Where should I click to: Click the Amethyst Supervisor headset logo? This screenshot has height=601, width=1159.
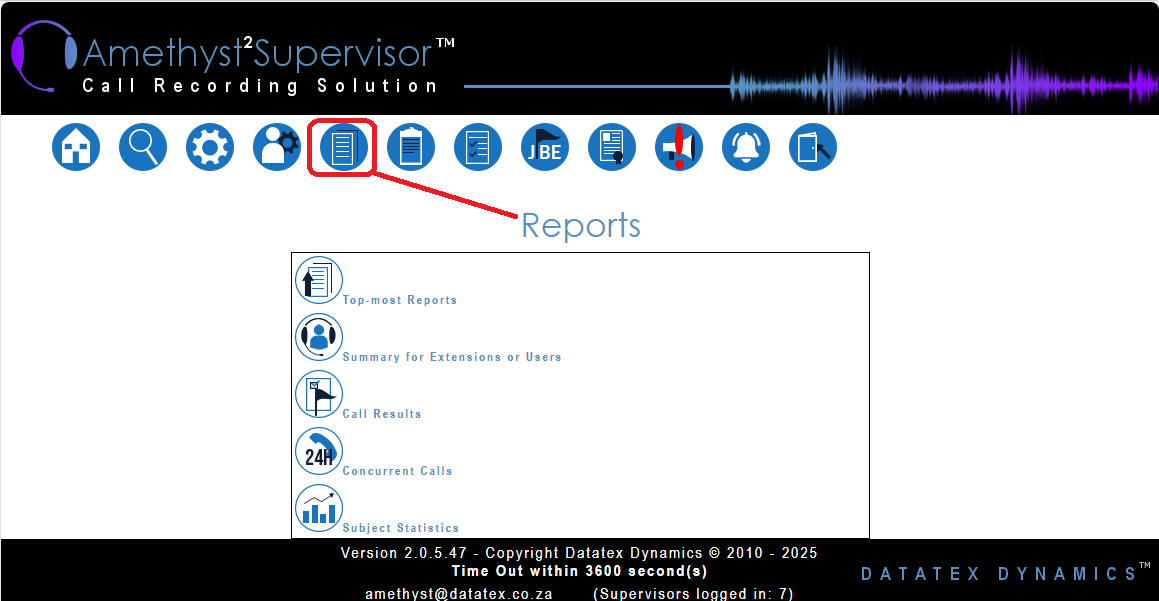[x=43, y=56]
